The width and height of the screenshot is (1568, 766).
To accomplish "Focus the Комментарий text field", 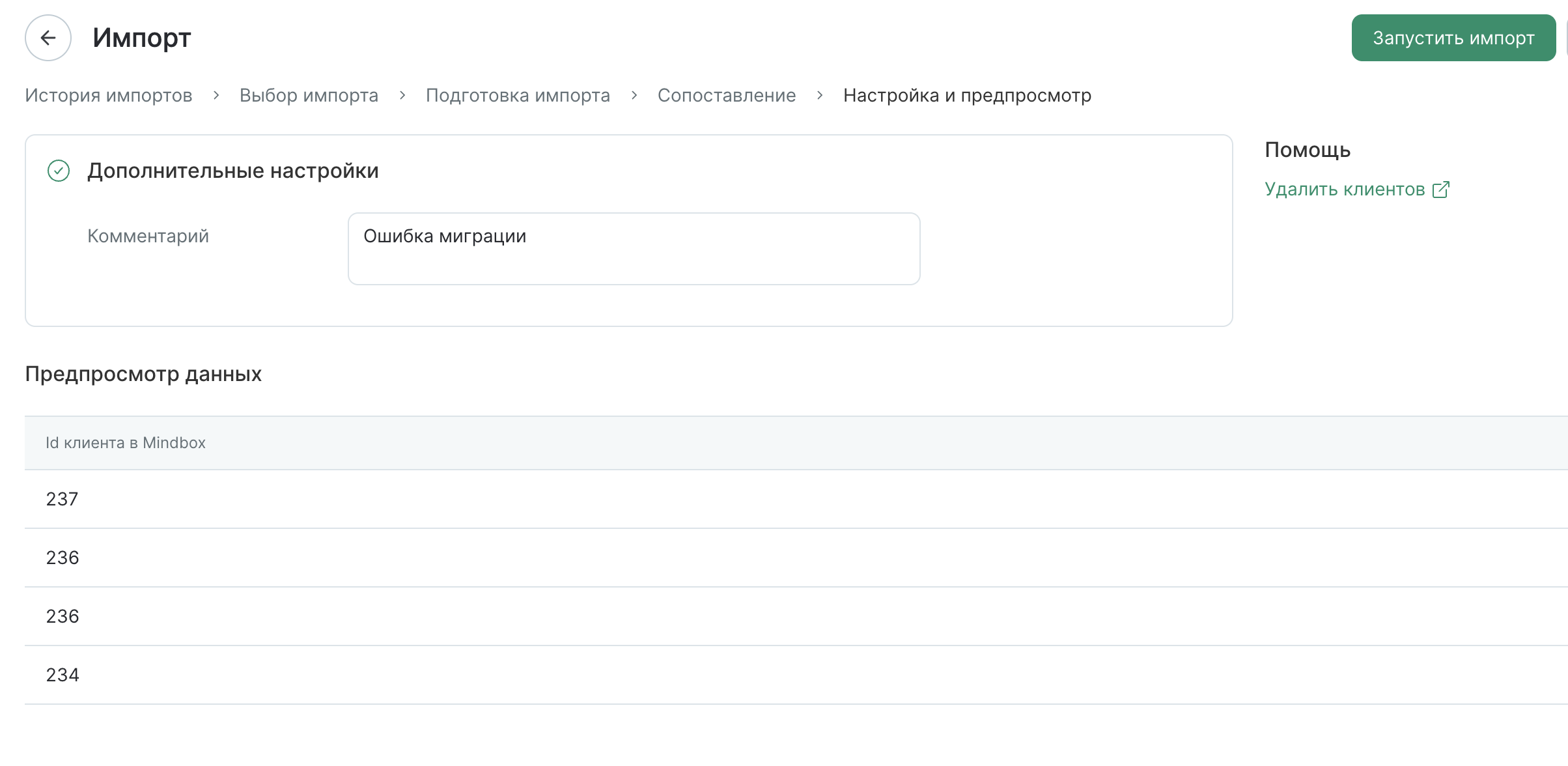I will point(634,249).
